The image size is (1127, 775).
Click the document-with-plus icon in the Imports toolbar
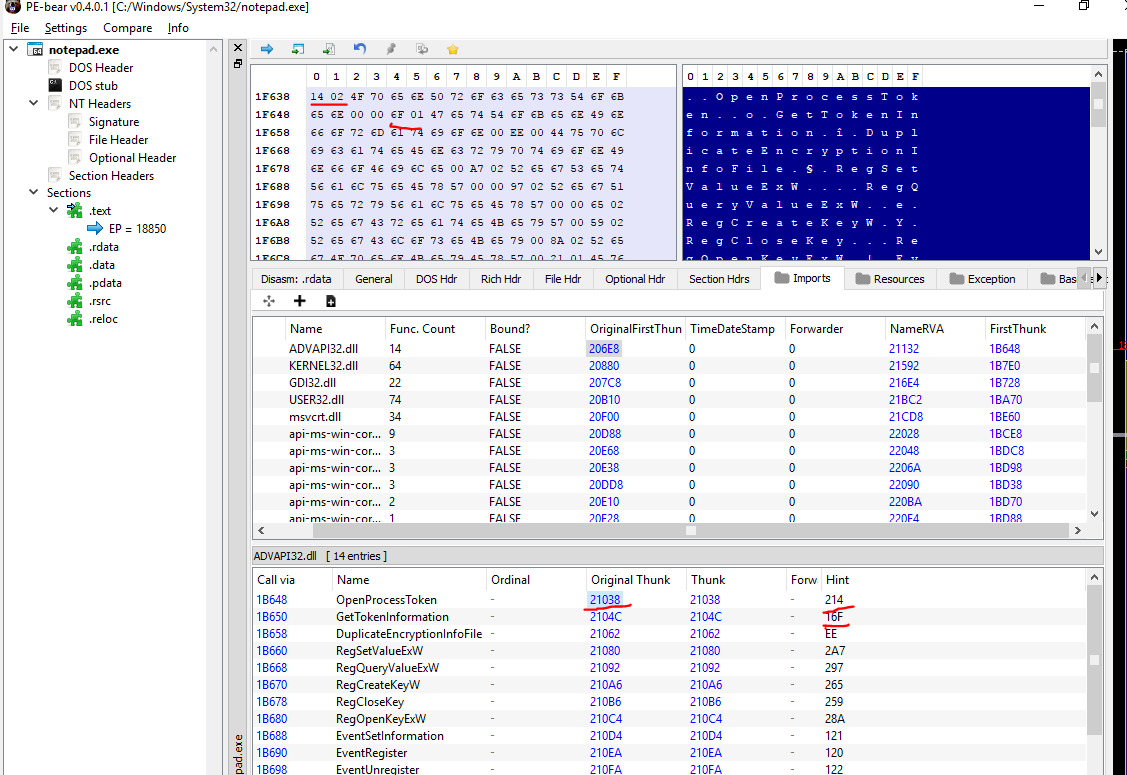point(330,301)
